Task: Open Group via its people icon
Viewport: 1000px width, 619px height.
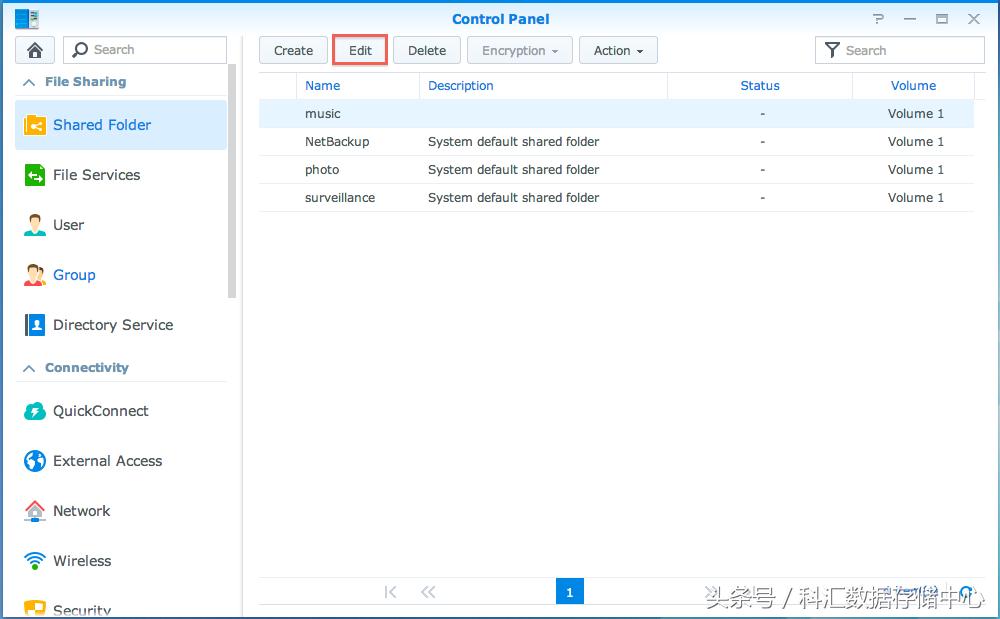Action: [x=35, y=275]
